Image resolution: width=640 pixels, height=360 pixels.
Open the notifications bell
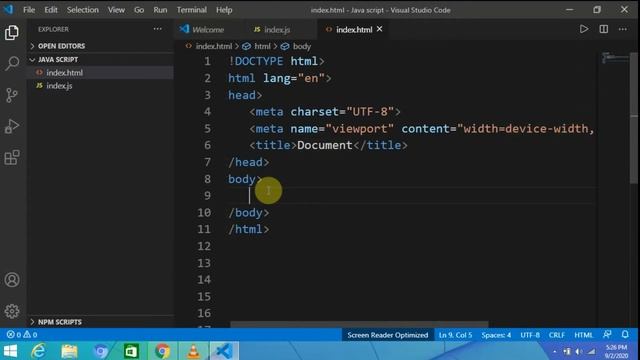[x=625, y=335]
